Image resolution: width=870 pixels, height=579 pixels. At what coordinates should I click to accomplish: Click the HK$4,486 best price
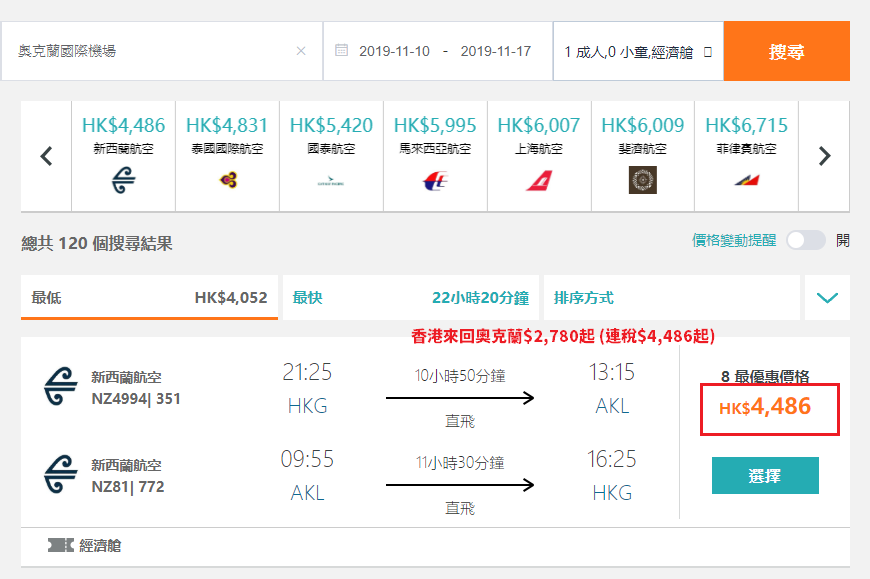765,407
